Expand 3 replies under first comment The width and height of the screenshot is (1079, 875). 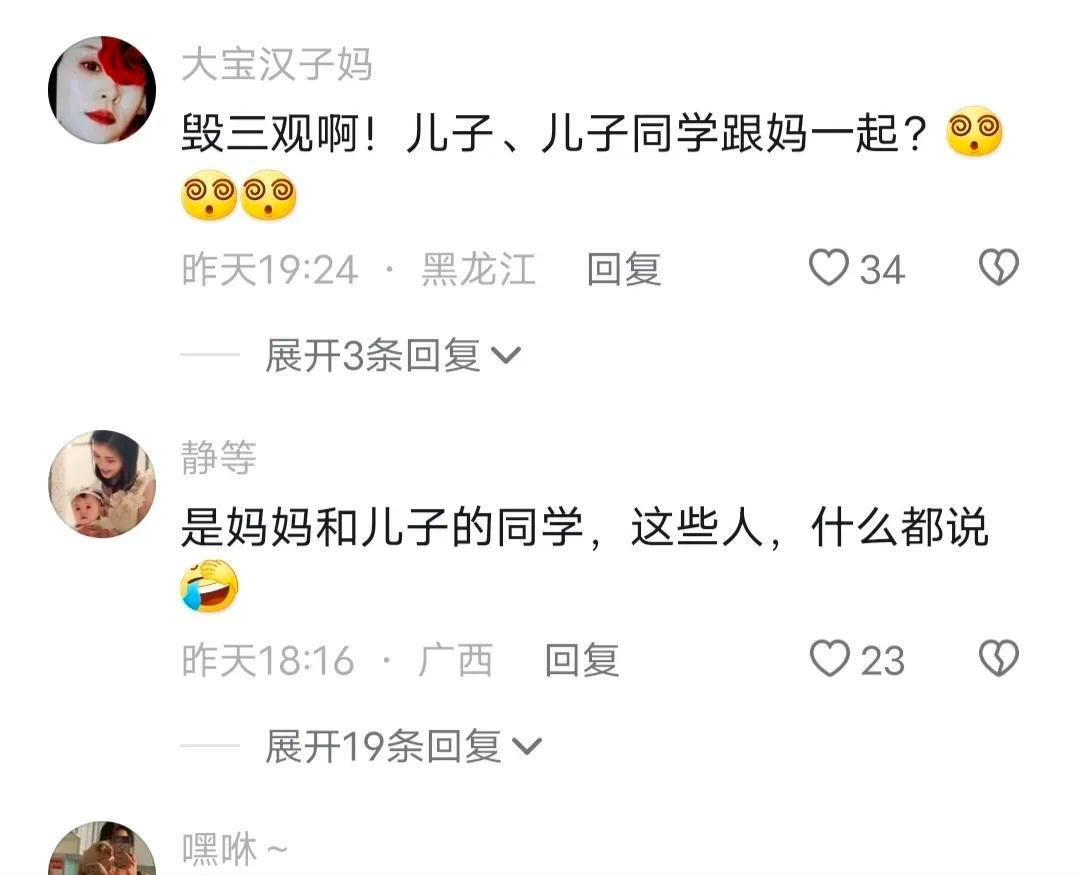tap(392, 356)
